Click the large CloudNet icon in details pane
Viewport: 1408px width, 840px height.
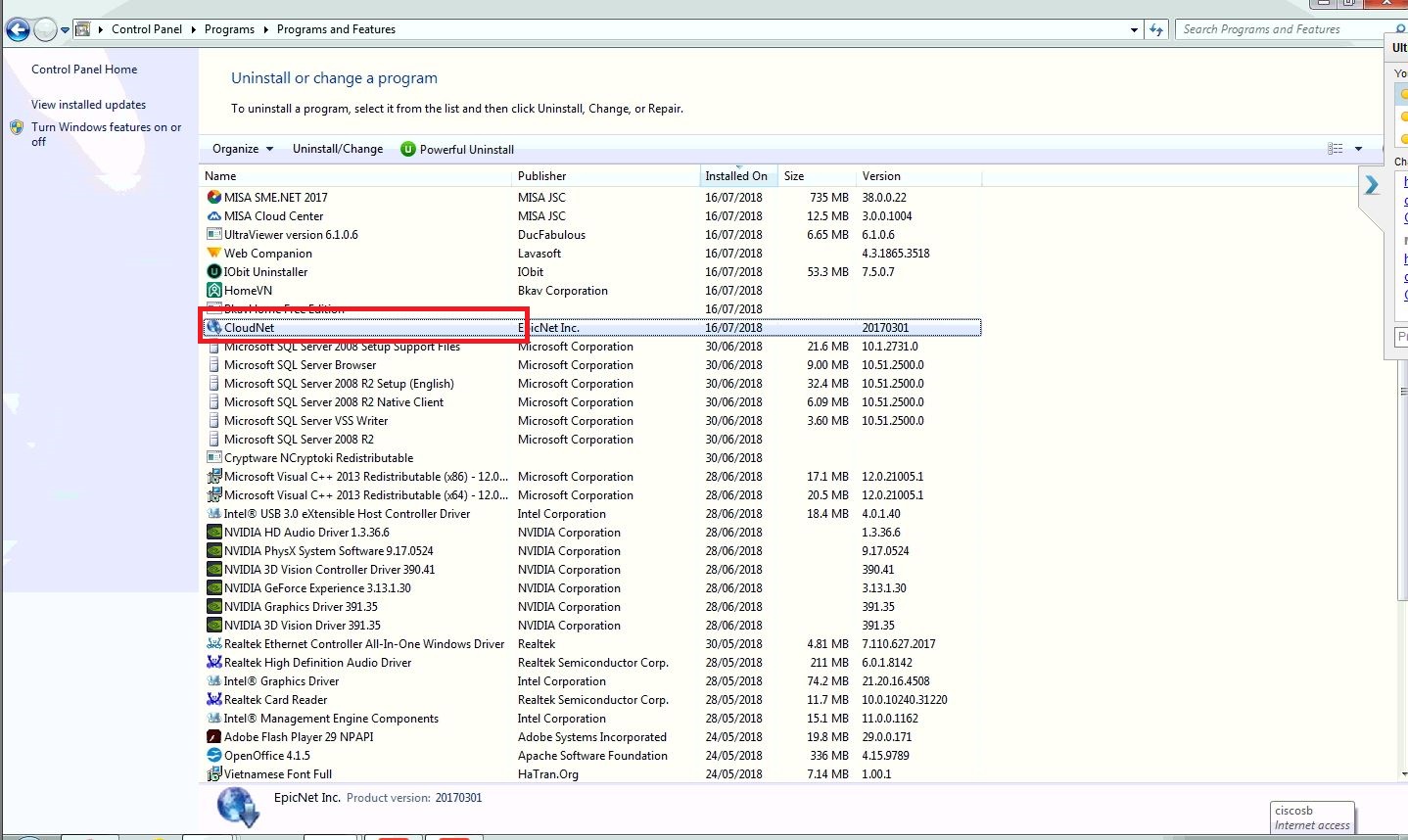point(238,808)
